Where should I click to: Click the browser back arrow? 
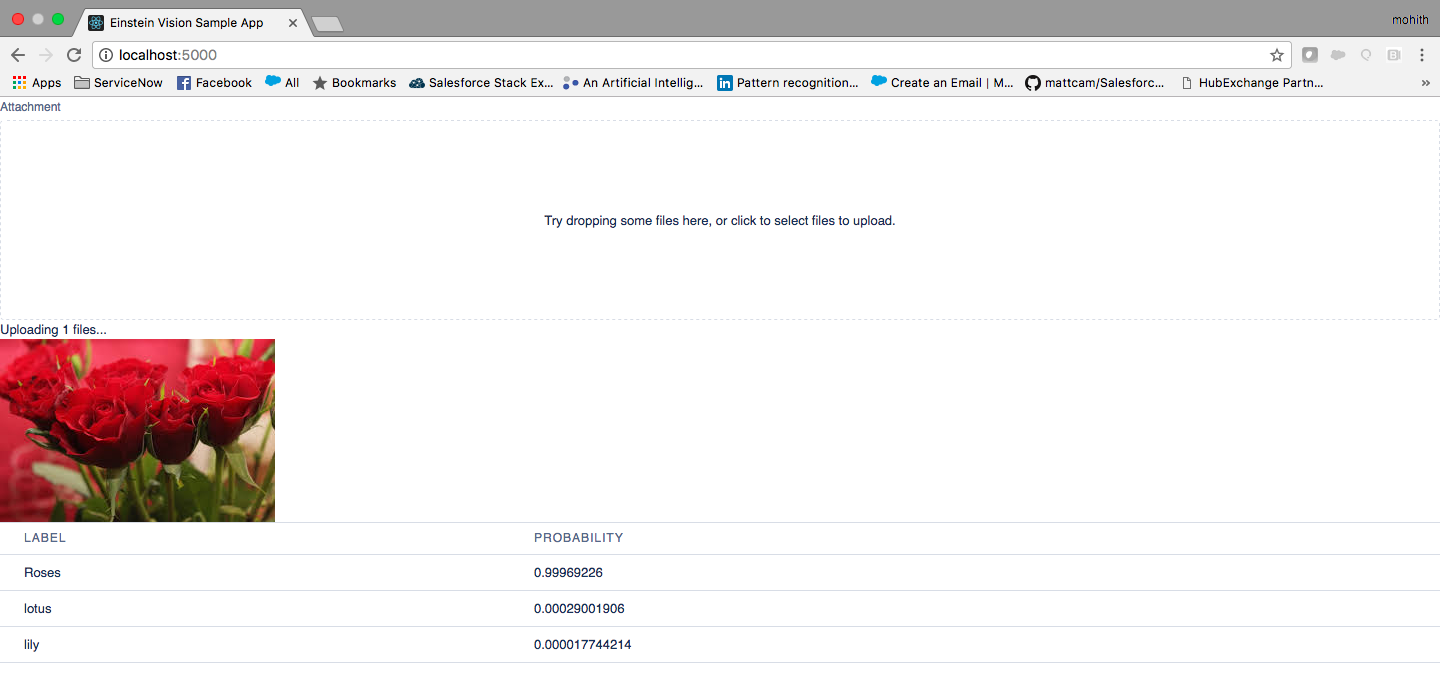click(18, 55)
